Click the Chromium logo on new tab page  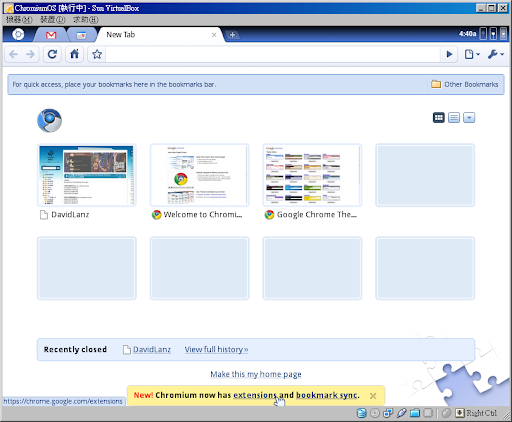(49, 120)
